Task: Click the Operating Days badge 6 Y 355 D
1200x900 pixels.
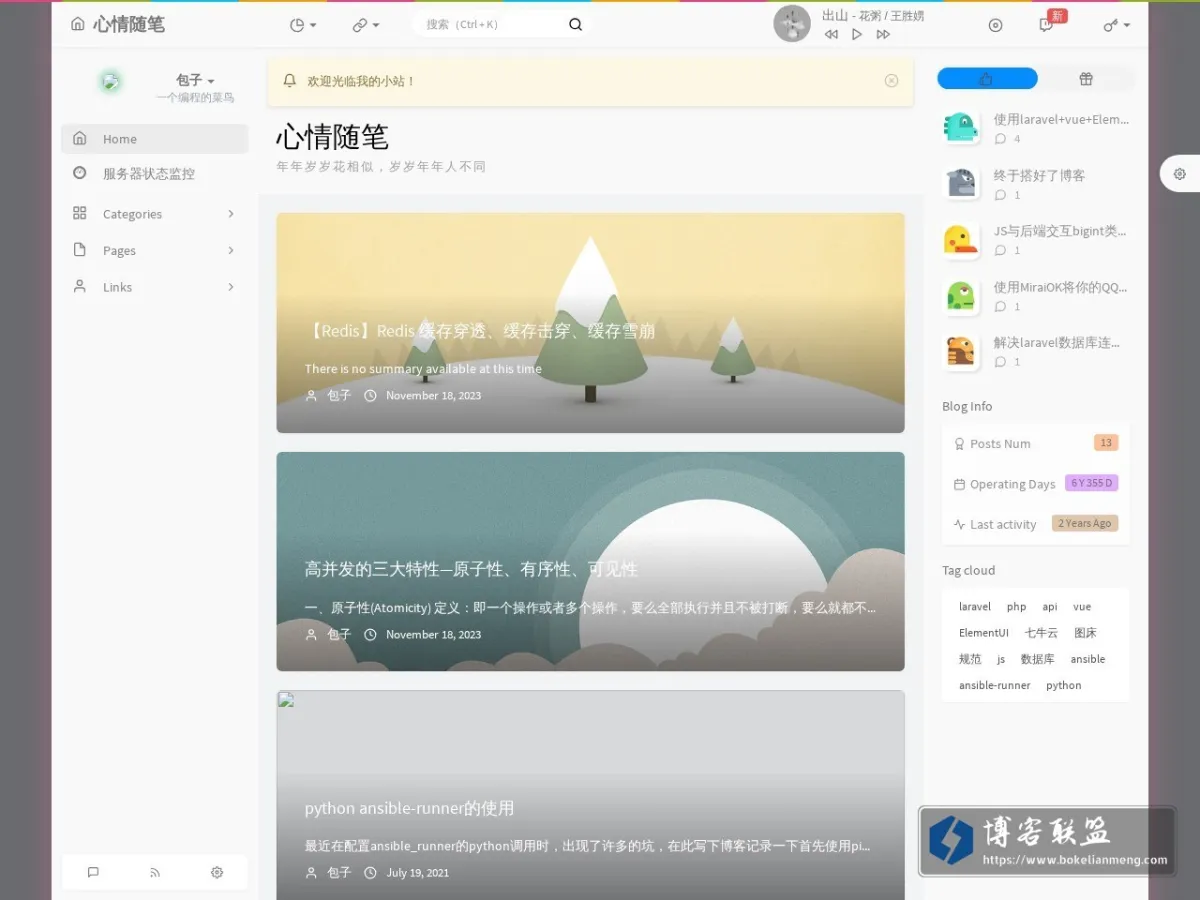Action: click(x=1091, y=483)
